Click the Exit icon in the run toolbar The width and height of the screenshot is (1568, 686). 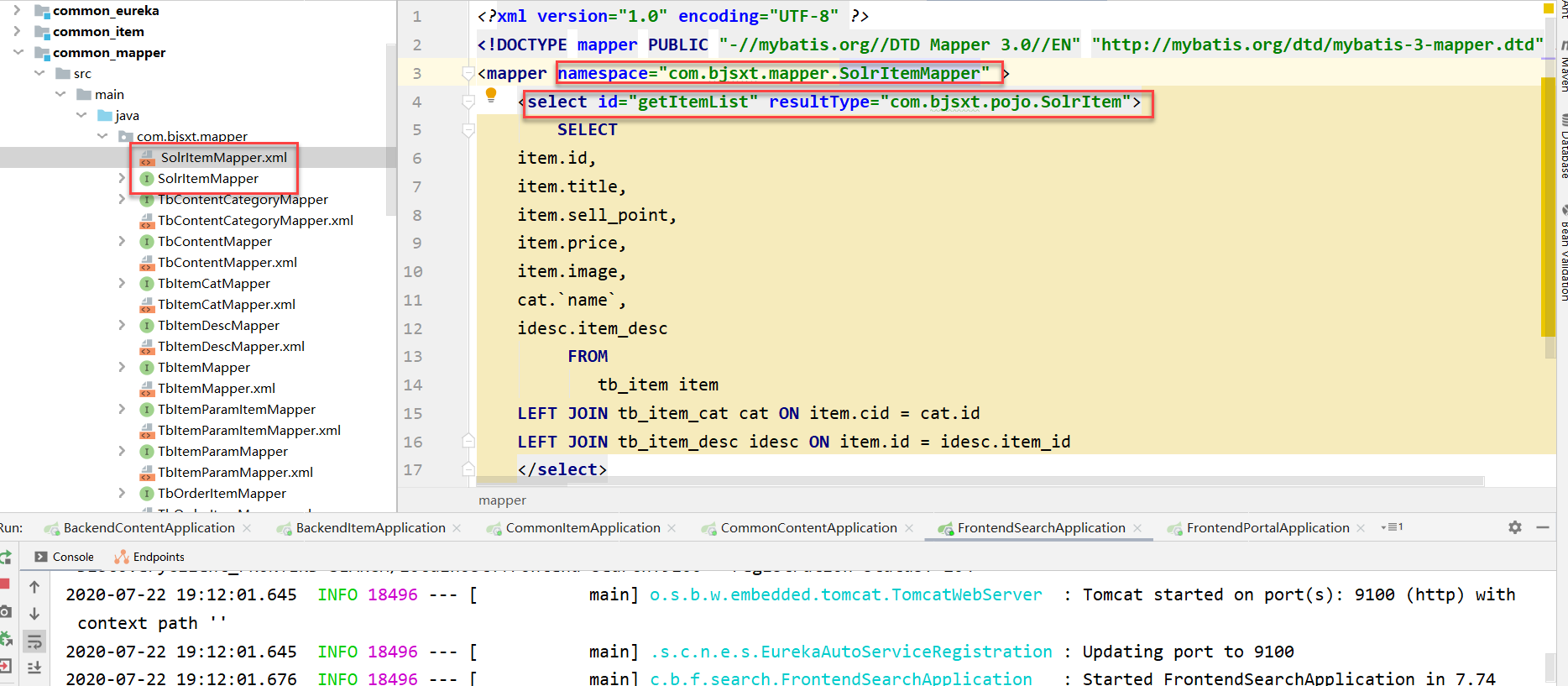4,667
